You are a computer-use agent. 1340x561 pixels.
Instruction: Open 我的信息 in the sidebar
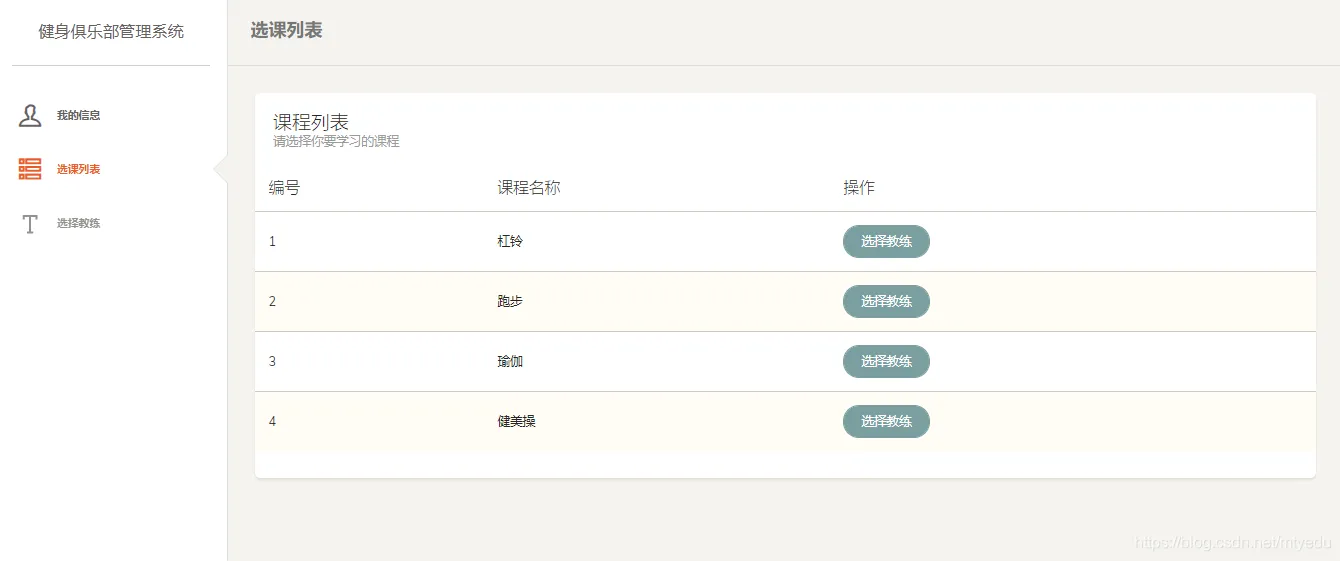(x=78, y=115)
